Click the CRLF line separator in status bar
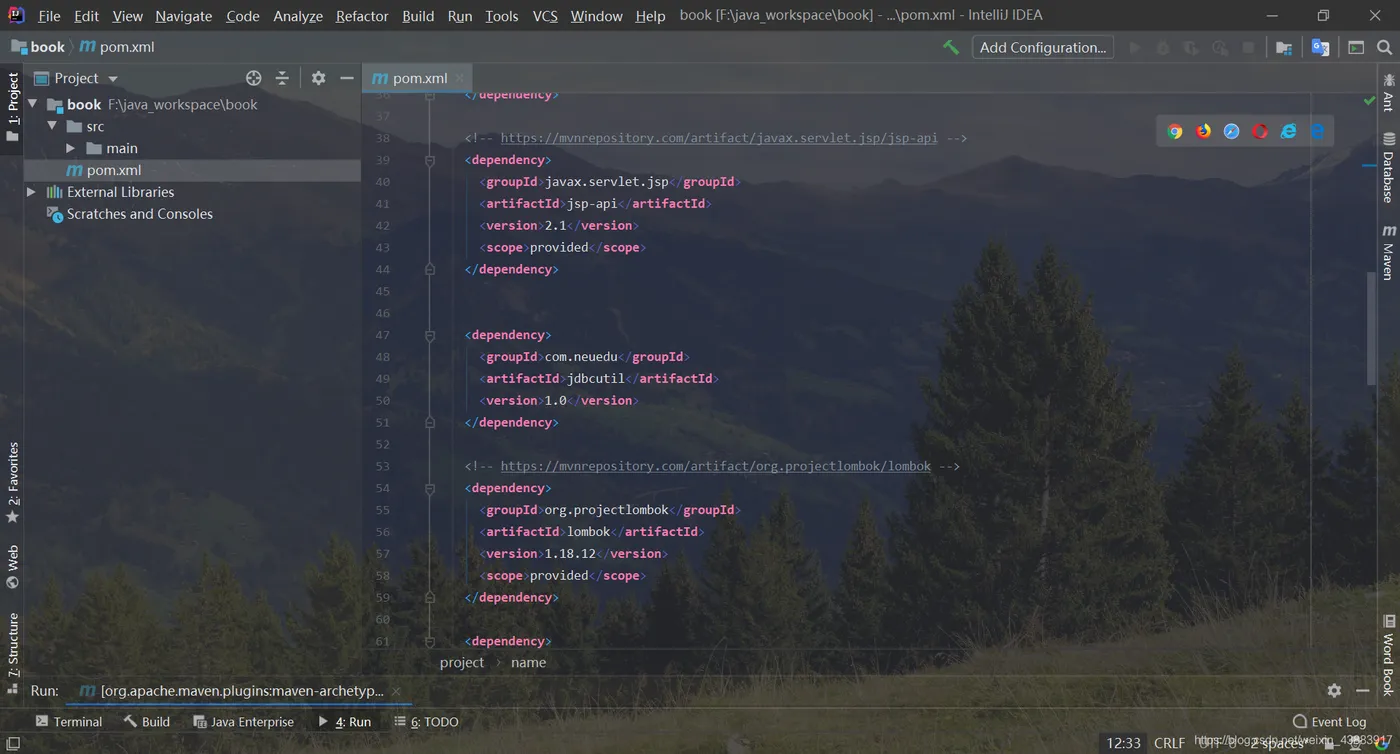The image size is (1400, 754). (x=1169, y=743)
